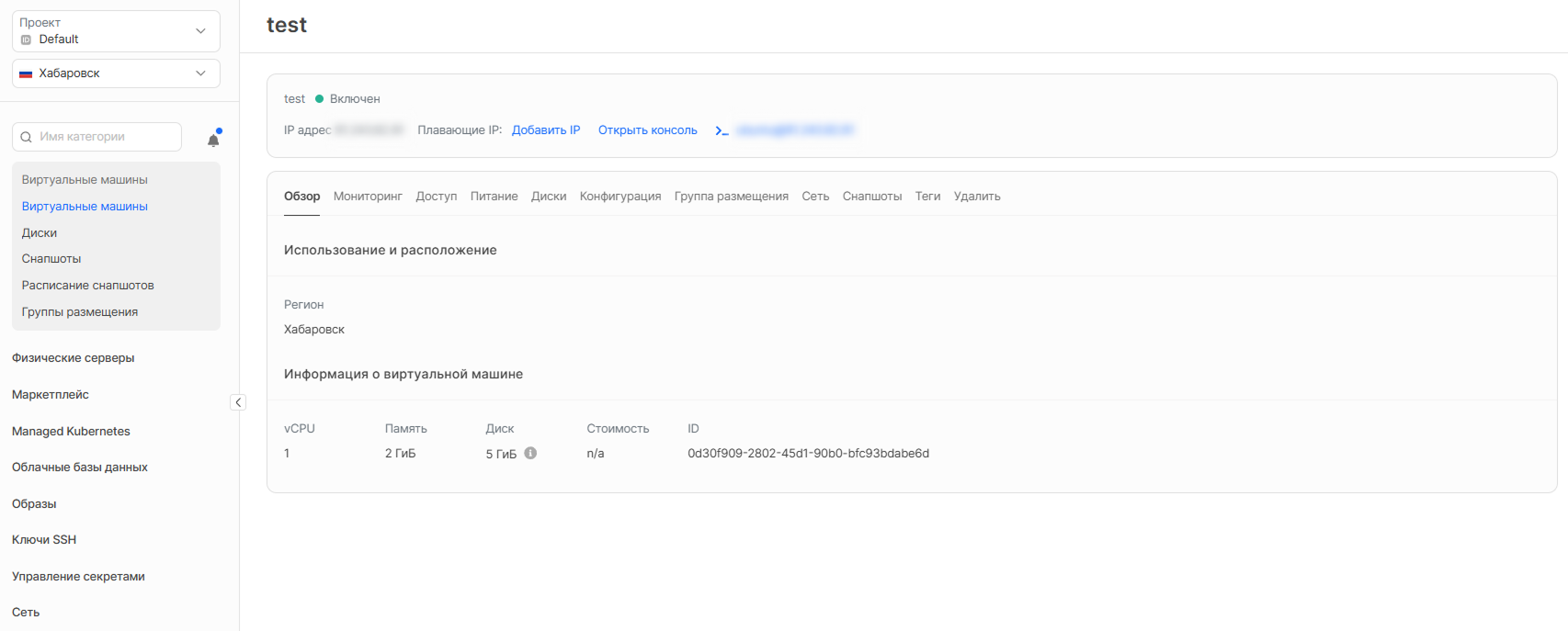Open Расписание снапшотов in the sidebar
This screenshot has height=631, width=1568.
point(88,286)
